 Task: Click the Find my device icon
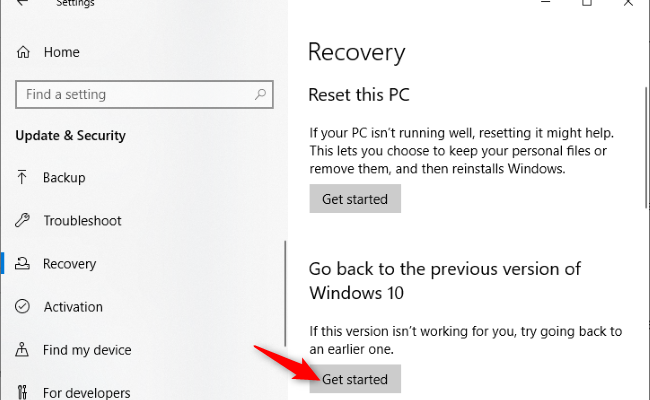tap(23, 350)
